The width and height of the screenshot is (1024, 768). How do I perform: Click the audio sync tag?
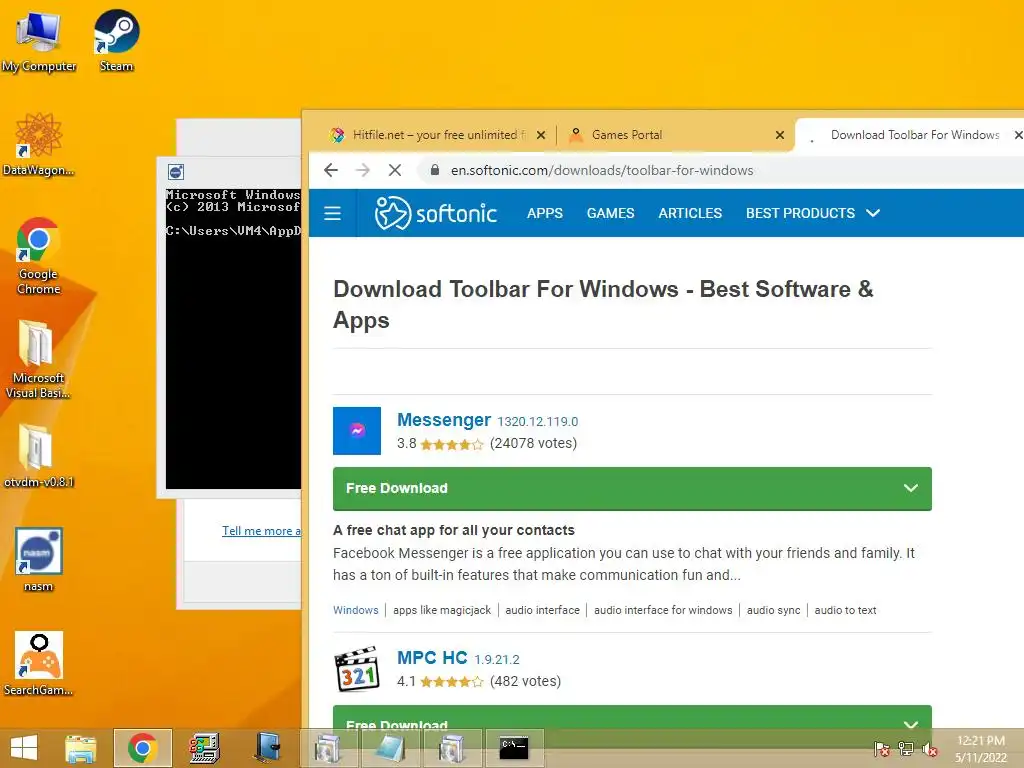tap(773, 610)
